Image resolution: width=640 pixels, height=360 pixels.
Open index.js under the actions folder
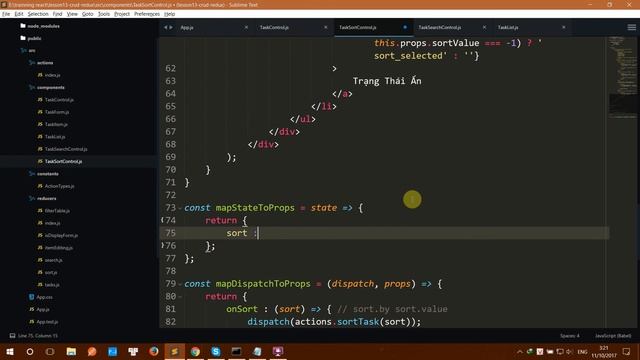[x=53, y=75]
